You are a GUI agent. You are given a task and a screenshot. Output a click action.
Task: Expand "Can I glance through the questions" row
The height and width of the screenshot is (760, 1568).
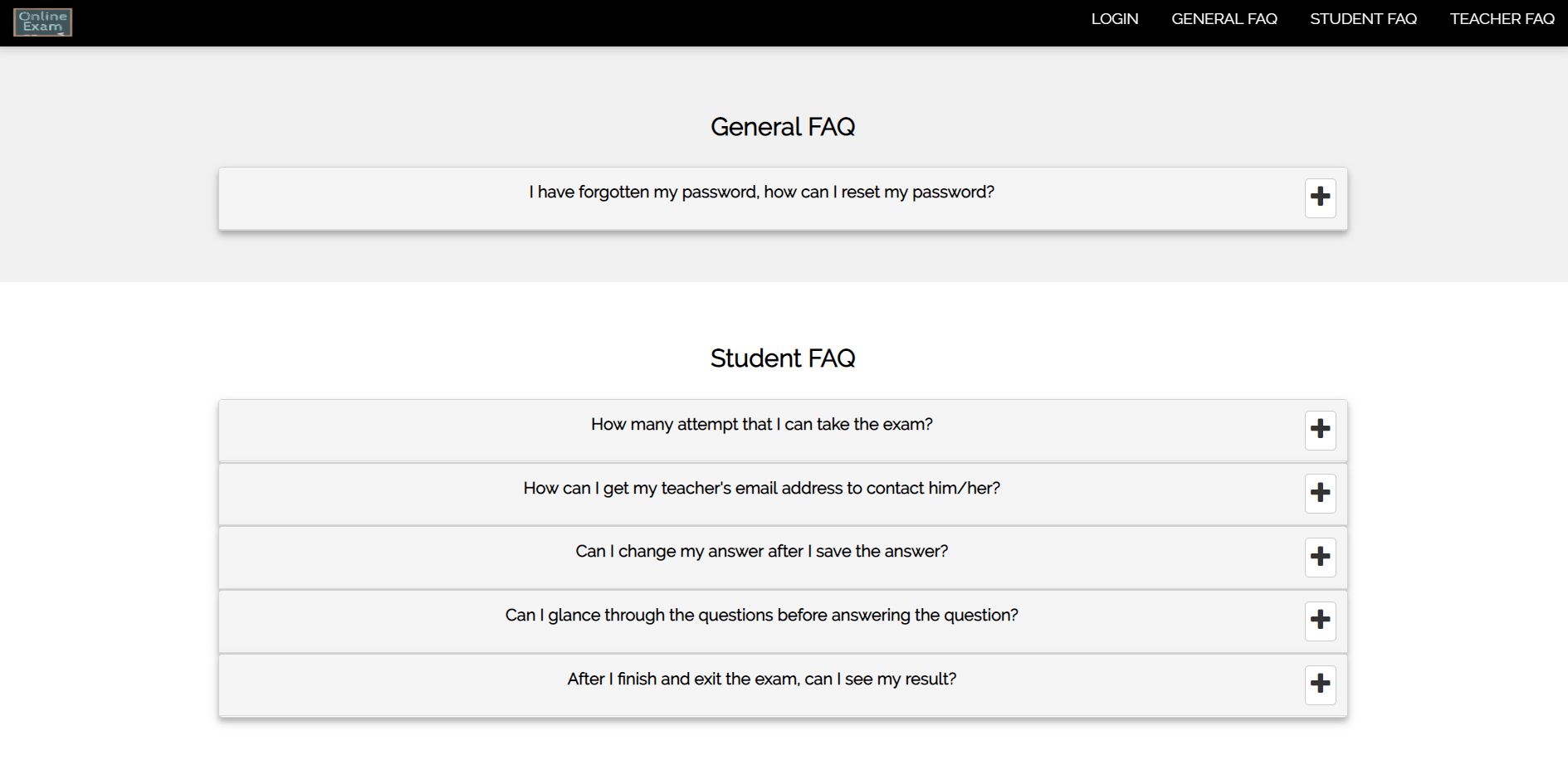coord(761,616)
